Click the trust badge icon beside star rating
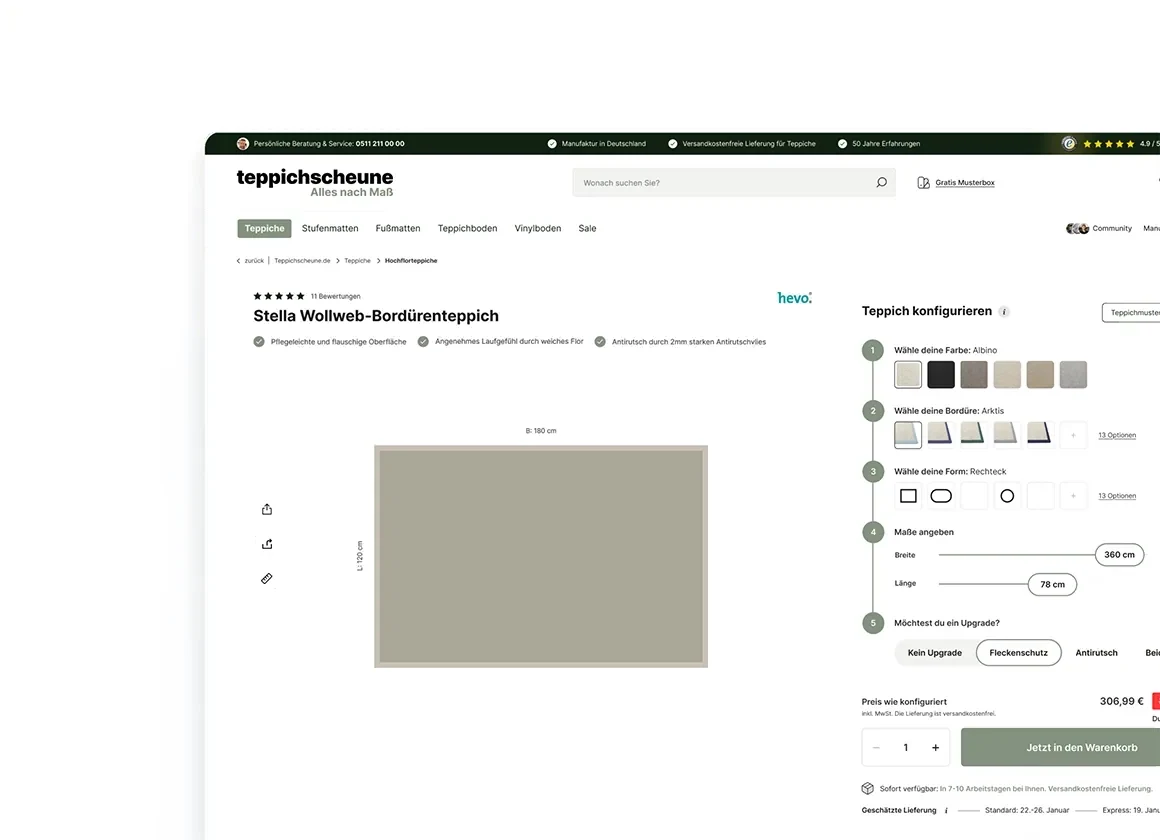The height and width of the screenshot is (840, 1160). tap(1068, 144)
